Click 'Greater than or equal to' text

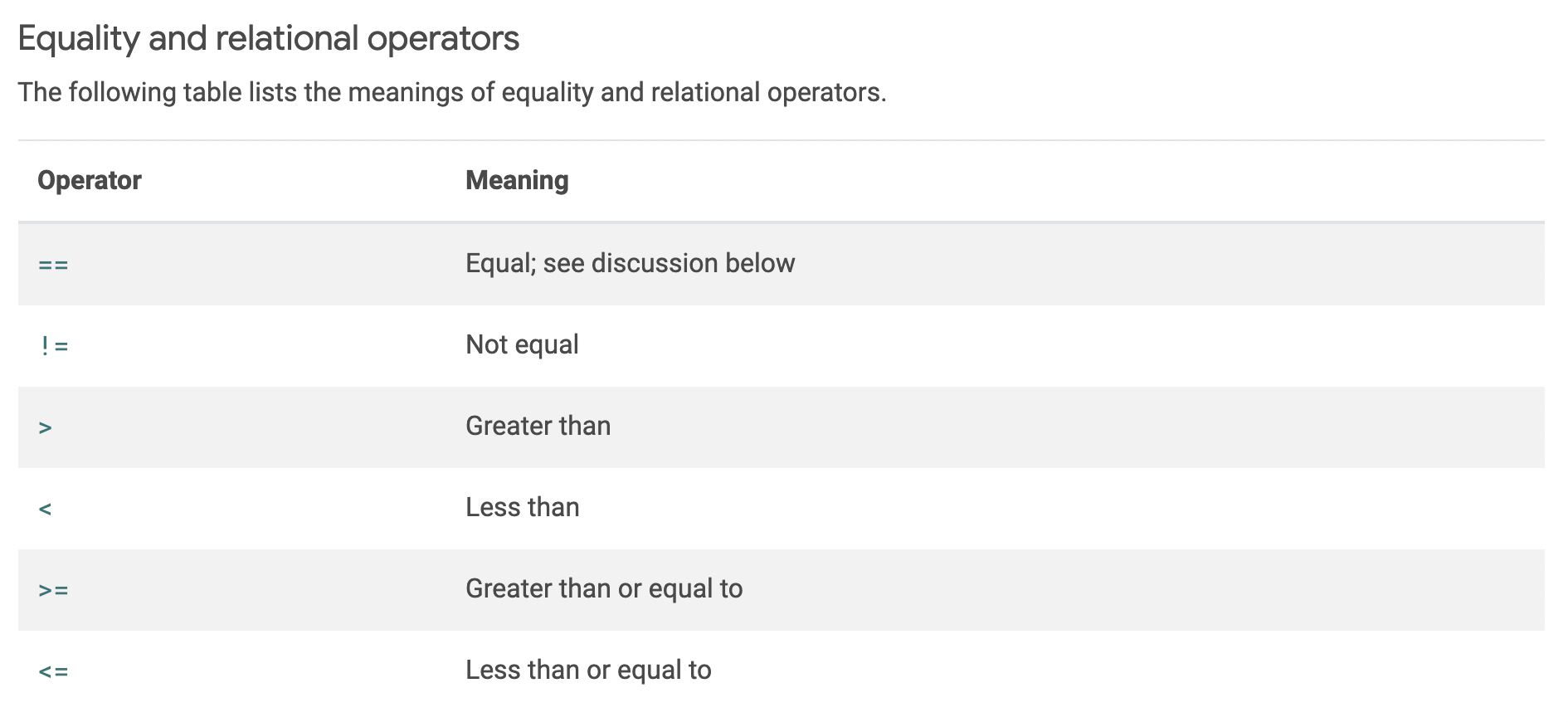coord(603,588)
